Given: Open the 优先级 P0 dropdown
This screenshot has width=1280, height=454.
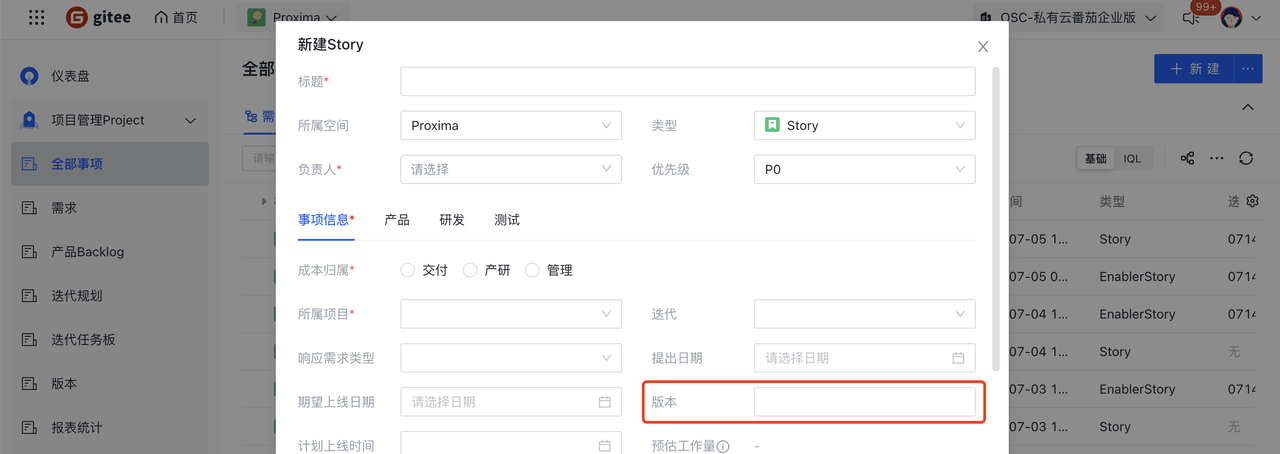Looking at the screenshot, I should [864, 170].
